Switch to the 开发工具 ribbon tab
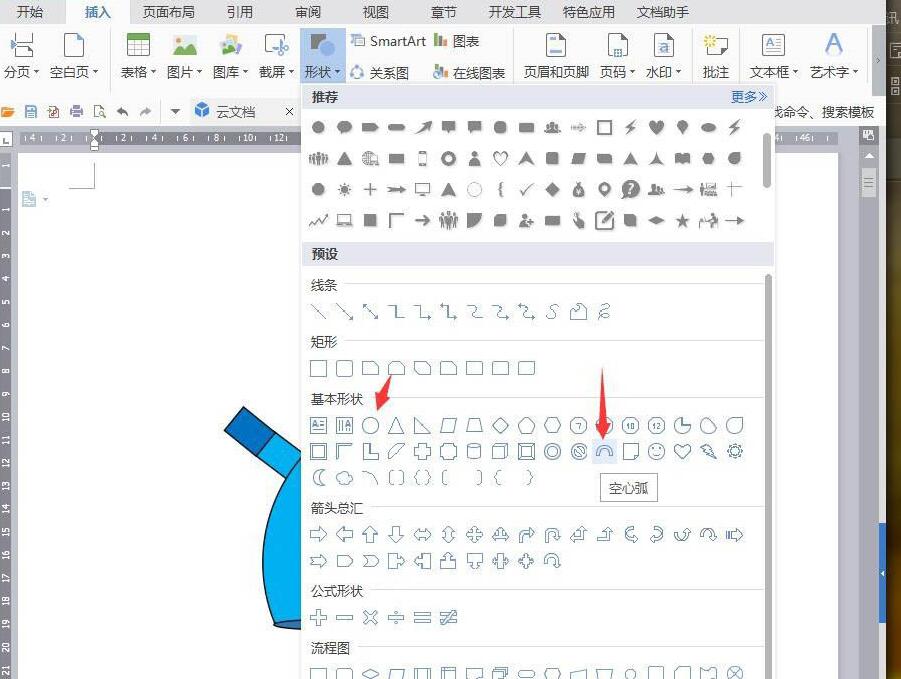 pyautogui.click(x=513, y=12)
